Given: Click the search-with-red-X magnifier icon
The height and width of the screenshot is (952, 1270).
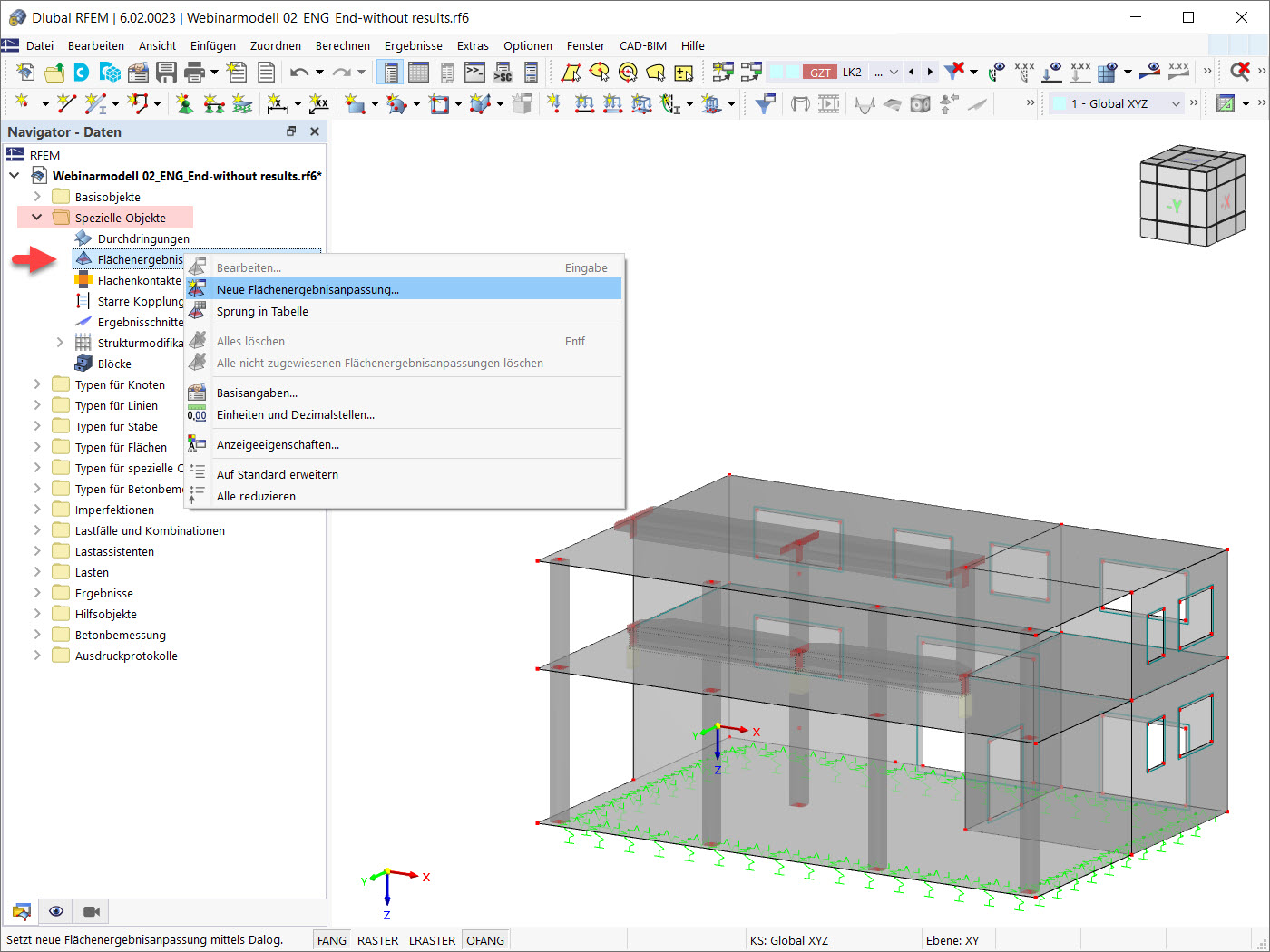Looking at the screenshot, I should pyautogui.click(x=1240, y=72).
